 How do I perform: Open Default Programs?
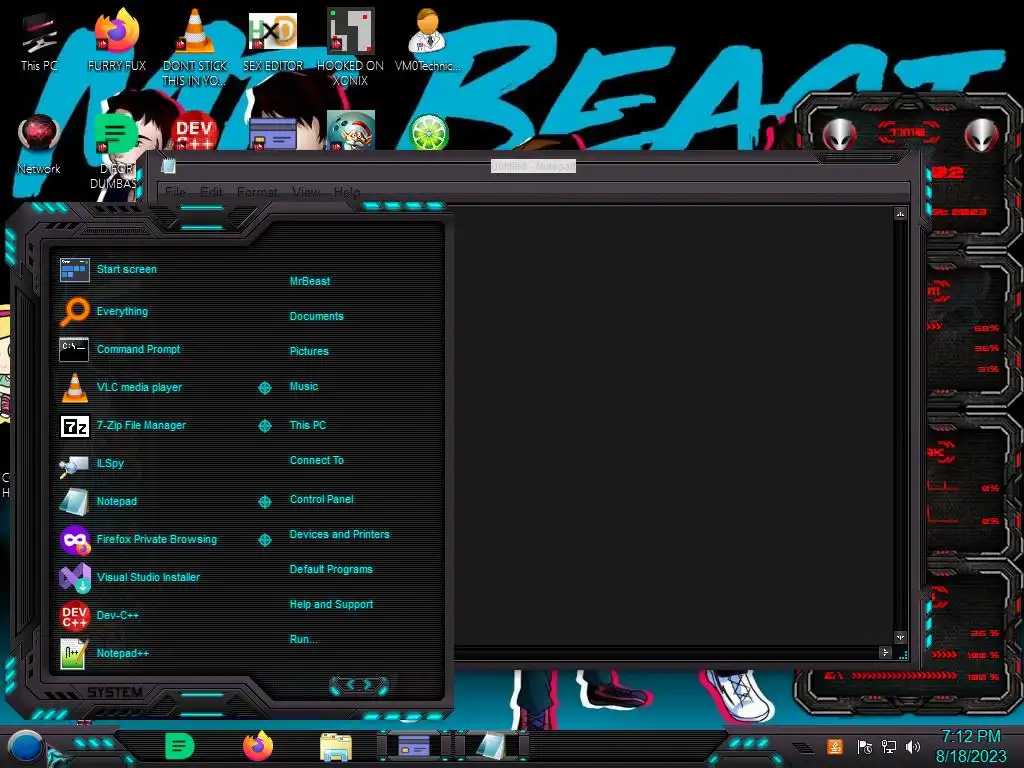pyautogui.click(x=330, y=569)
